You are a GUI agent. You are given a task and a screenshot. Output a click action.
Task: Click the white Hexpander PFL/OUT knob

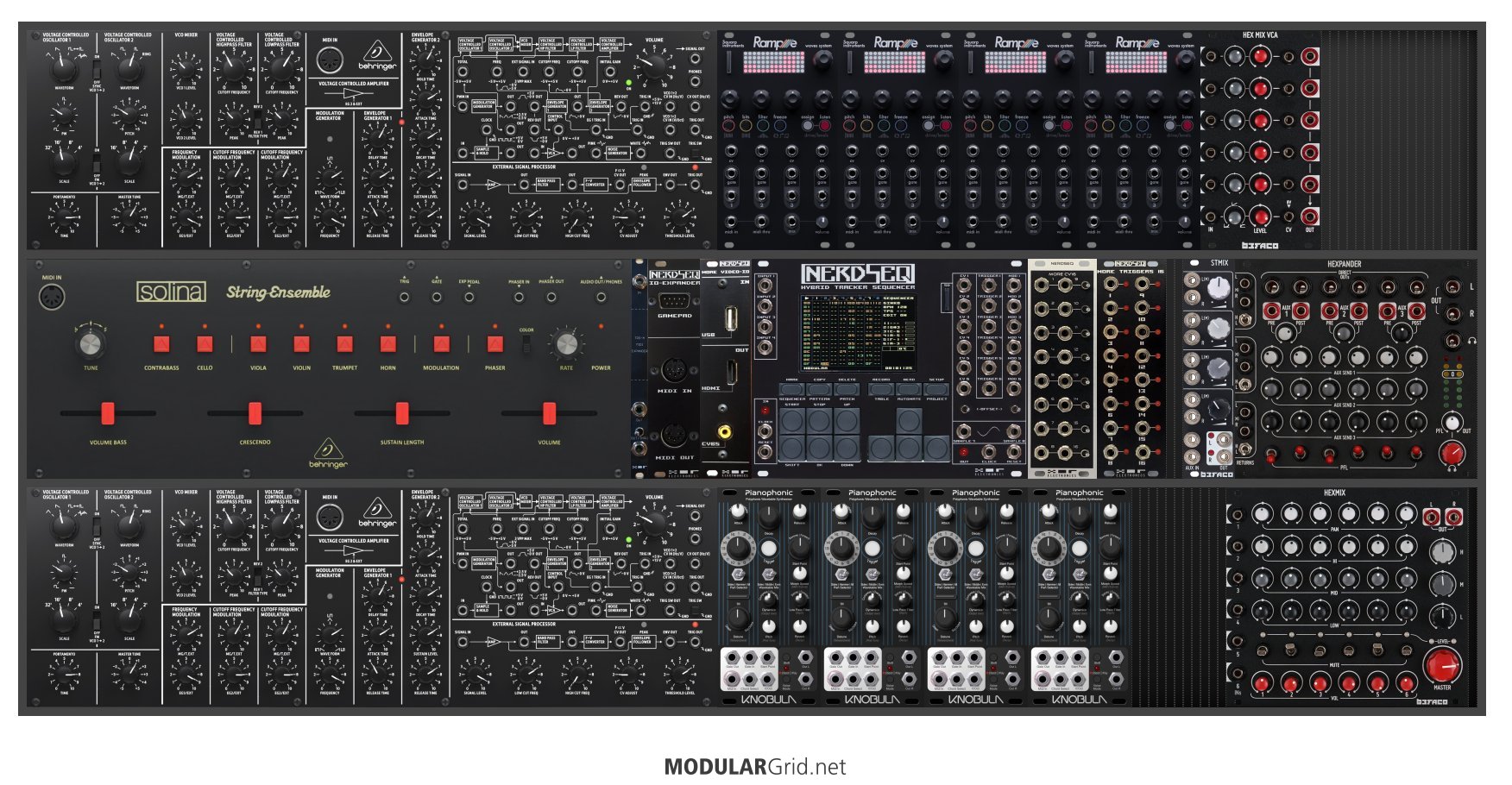[1452, 423]
